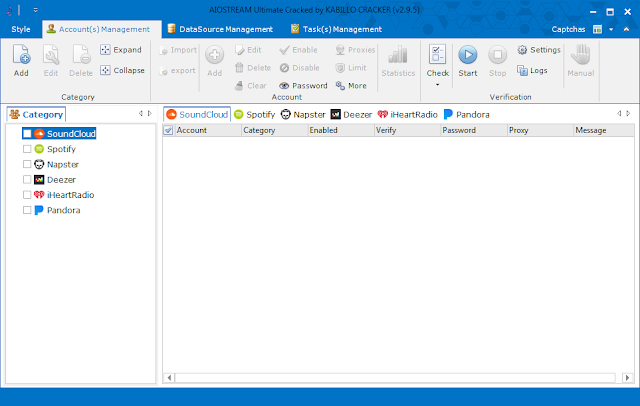Image resolution: width=640 pixels, height=406 pixels.
Task: Click the Disable account button
Action: pyautogui.click(x=300, y=68)
